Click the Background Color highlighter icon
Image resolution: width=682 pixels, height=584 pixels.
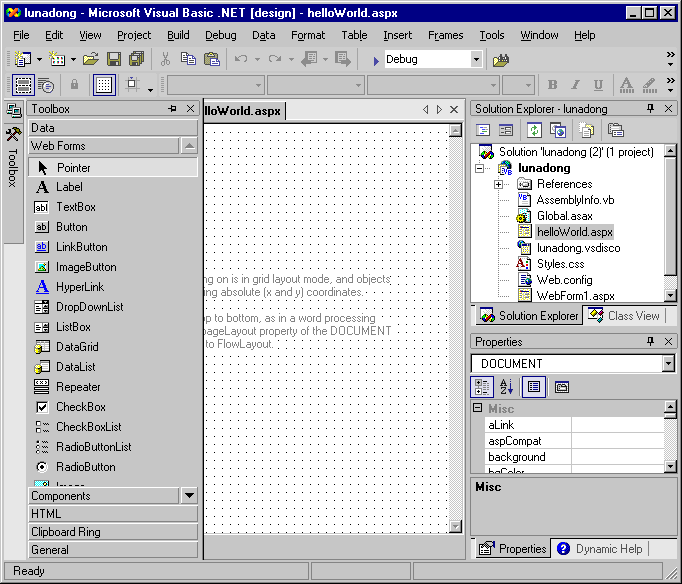click(650, 85)
